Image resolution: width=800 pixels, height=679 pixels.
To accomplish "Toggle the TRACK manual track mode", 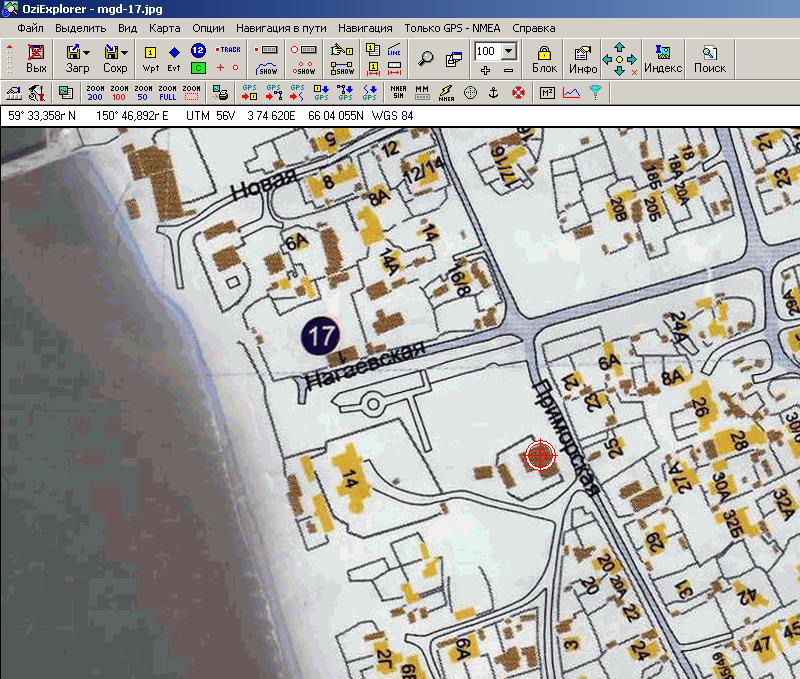I will [x=228, y=49].
